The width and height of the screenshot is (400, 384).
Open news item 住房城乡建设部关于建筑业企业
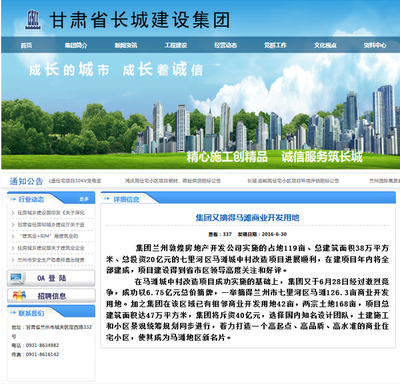51,248
